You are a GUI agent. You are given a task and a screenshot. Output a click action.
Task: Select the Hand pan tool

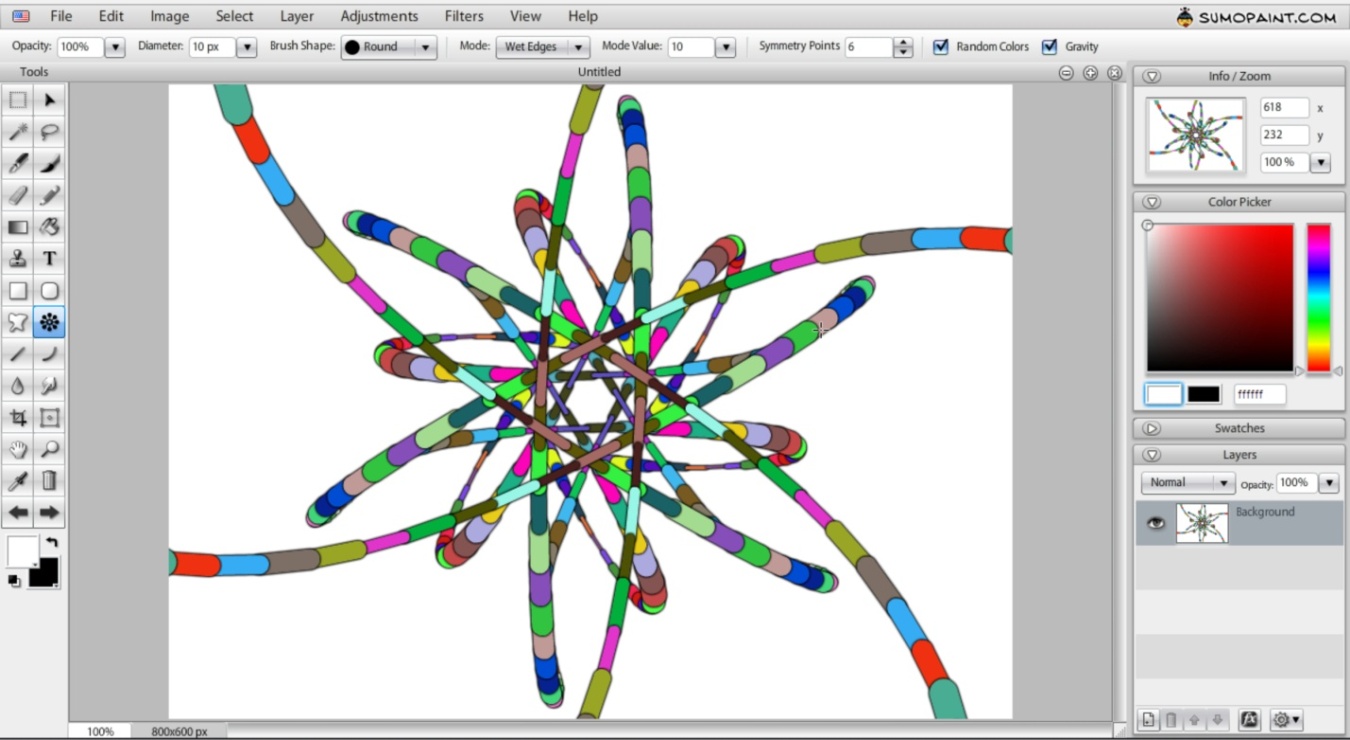tap(18, 449)
